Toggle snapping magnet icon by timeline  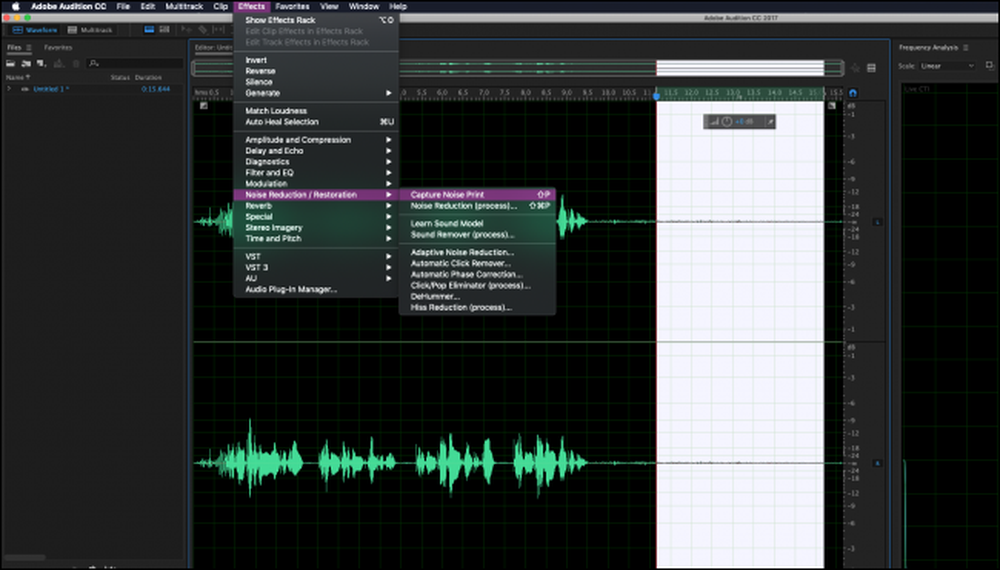click(853, 92)
